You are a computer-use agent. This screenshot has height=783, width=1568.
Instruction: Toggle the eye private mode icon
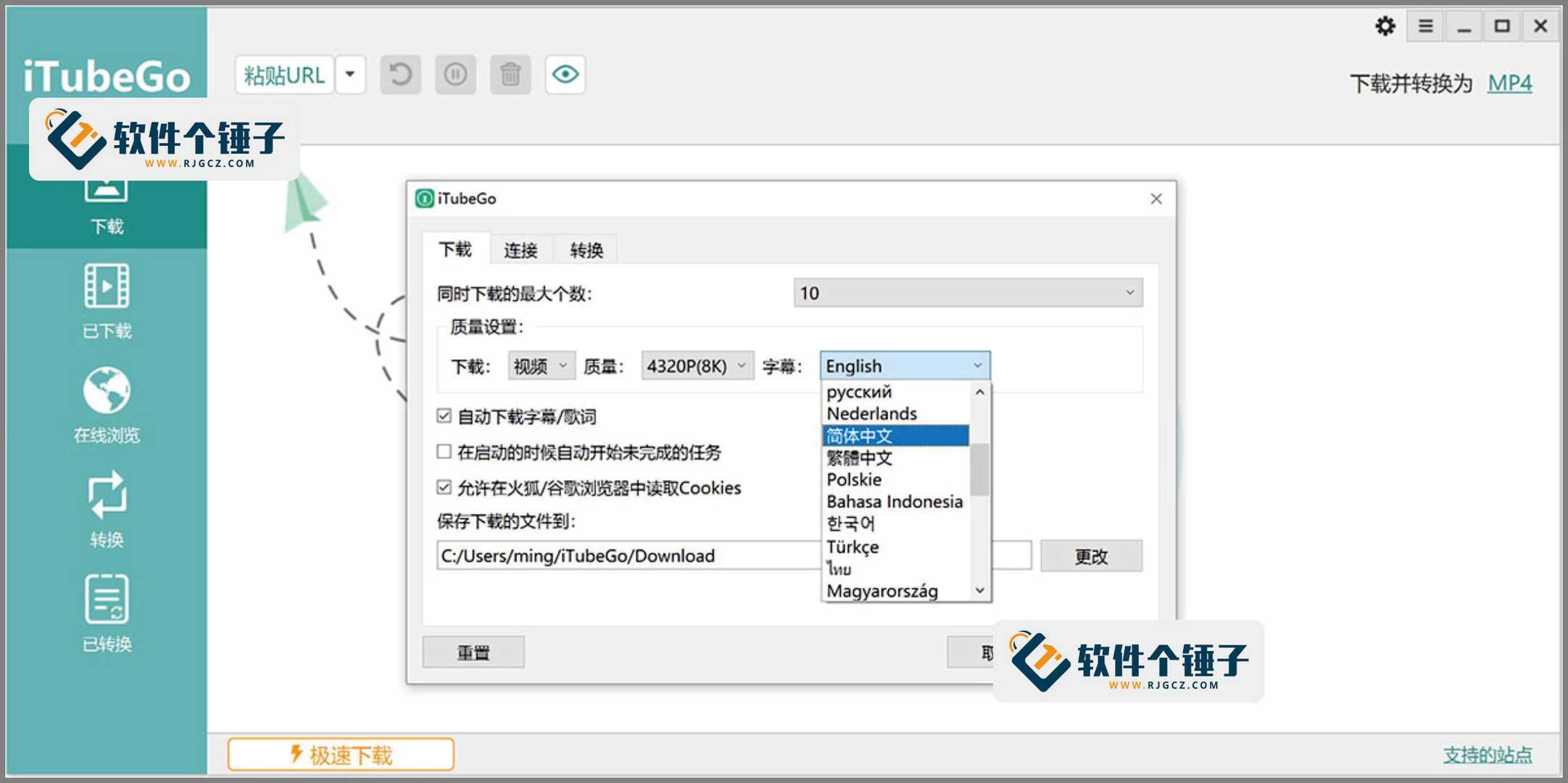565,75
